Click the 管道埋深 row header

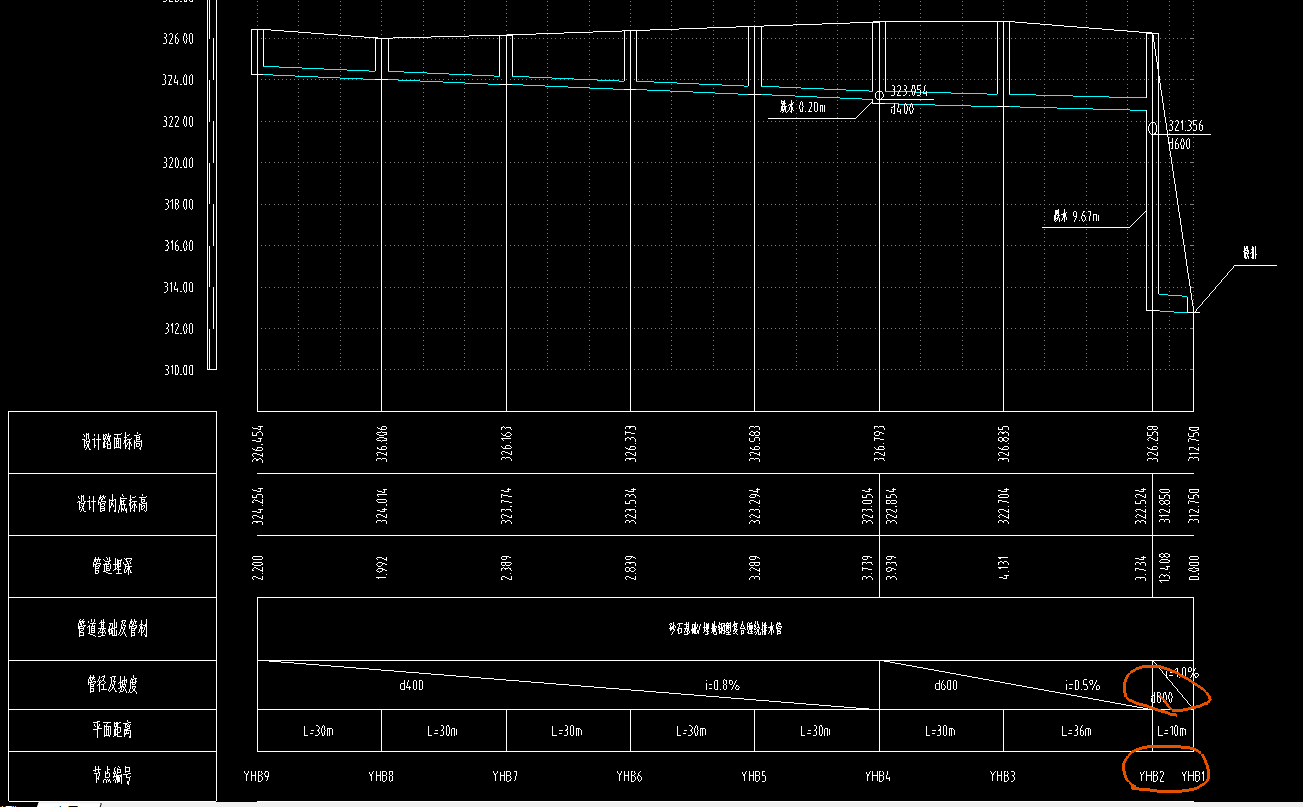(x=112, y=567)
